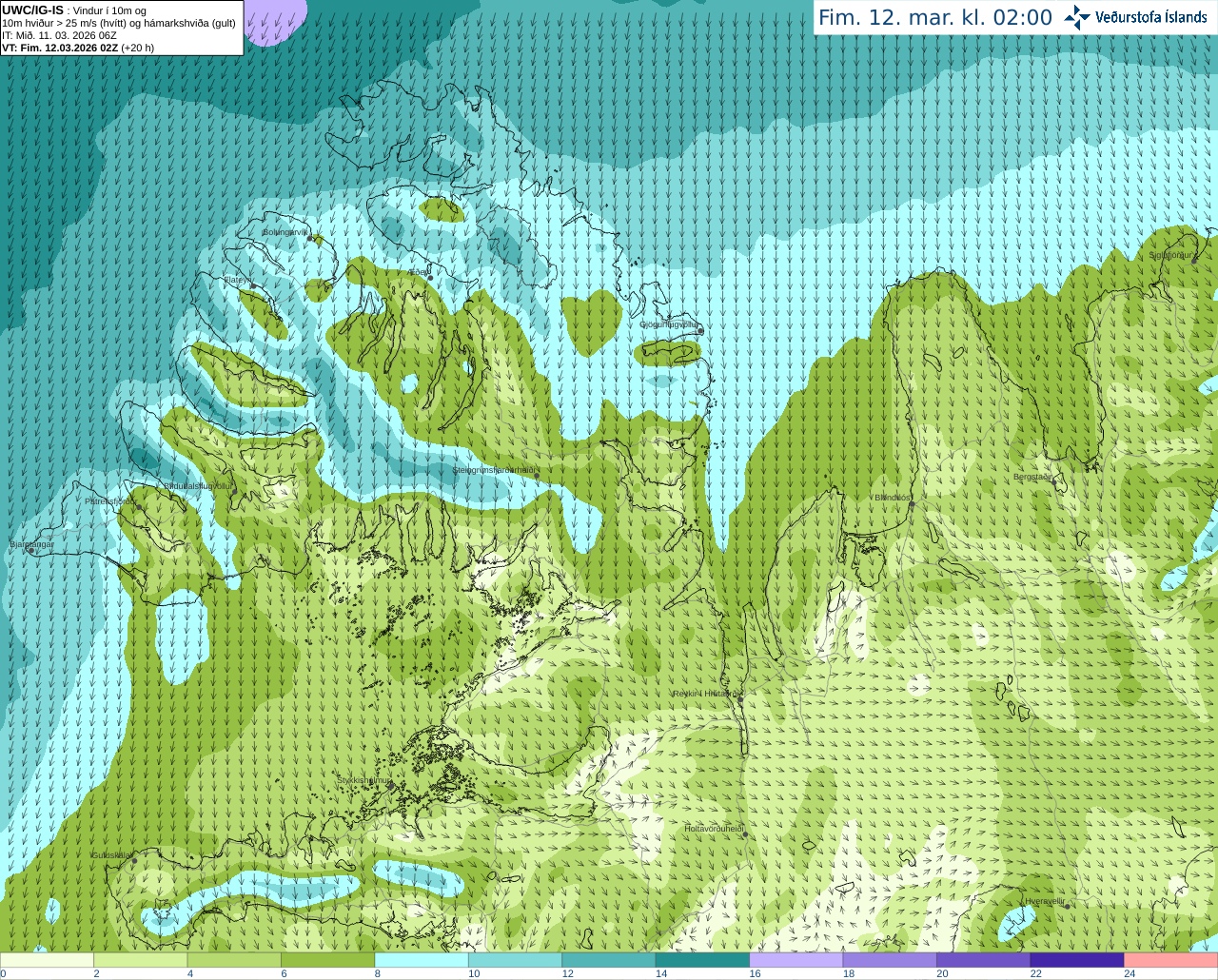
Task: Select the Blönduós station dot
Action: (x=912, y=504)
